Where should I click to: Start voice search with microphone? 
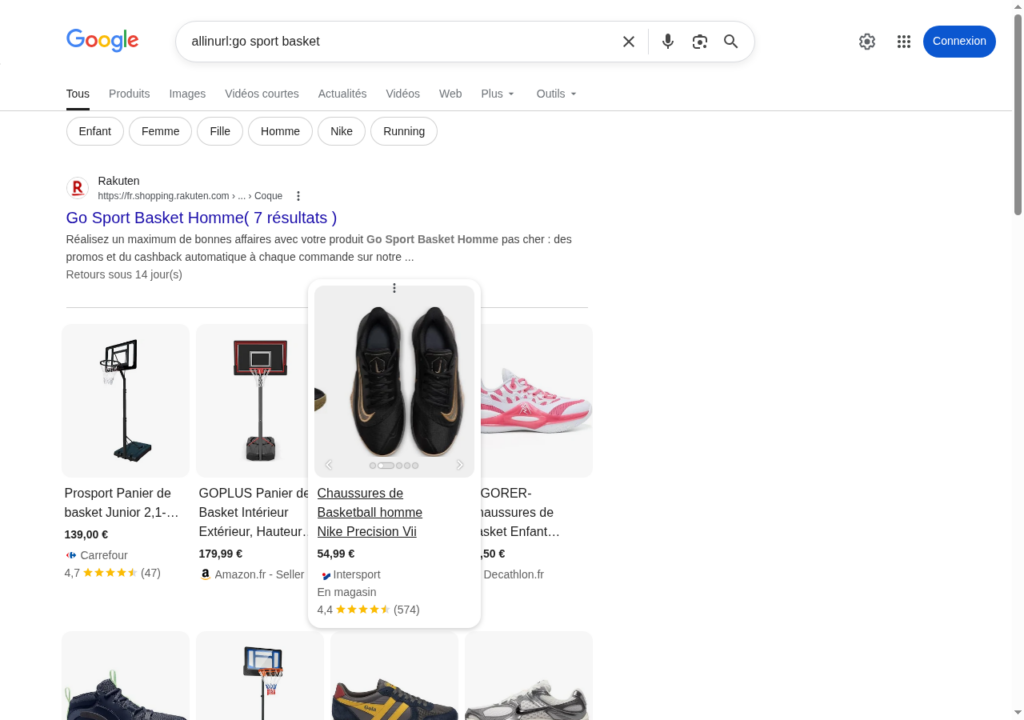click(x=668, y=42)
